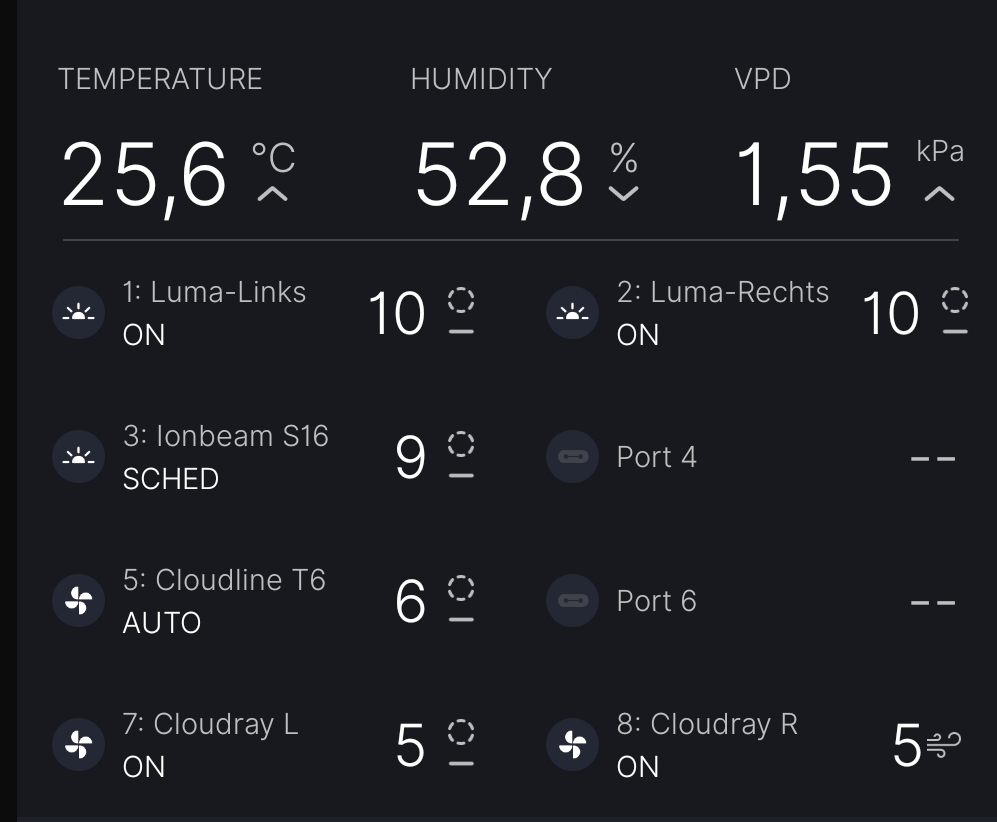The image size is (997, 822).
Task: Select the Port 4 connector icon
Action: click(572, 457)
